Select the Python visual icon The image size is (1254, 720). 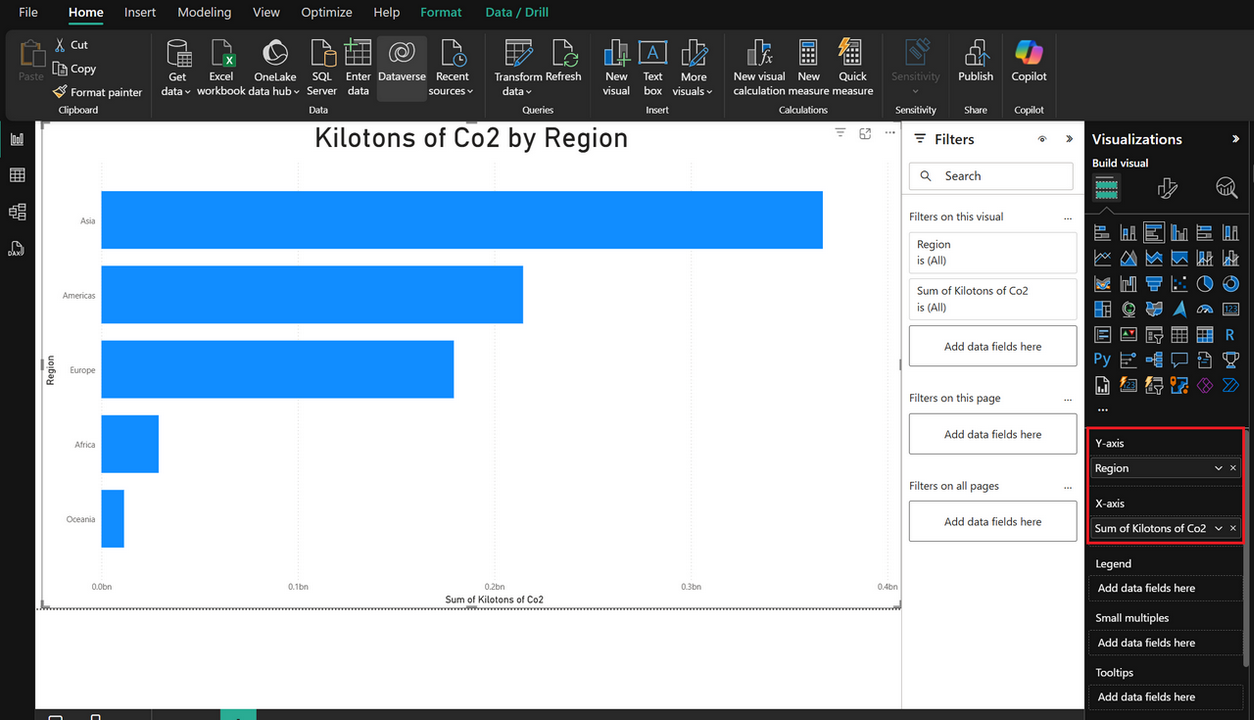[1102, 360]
